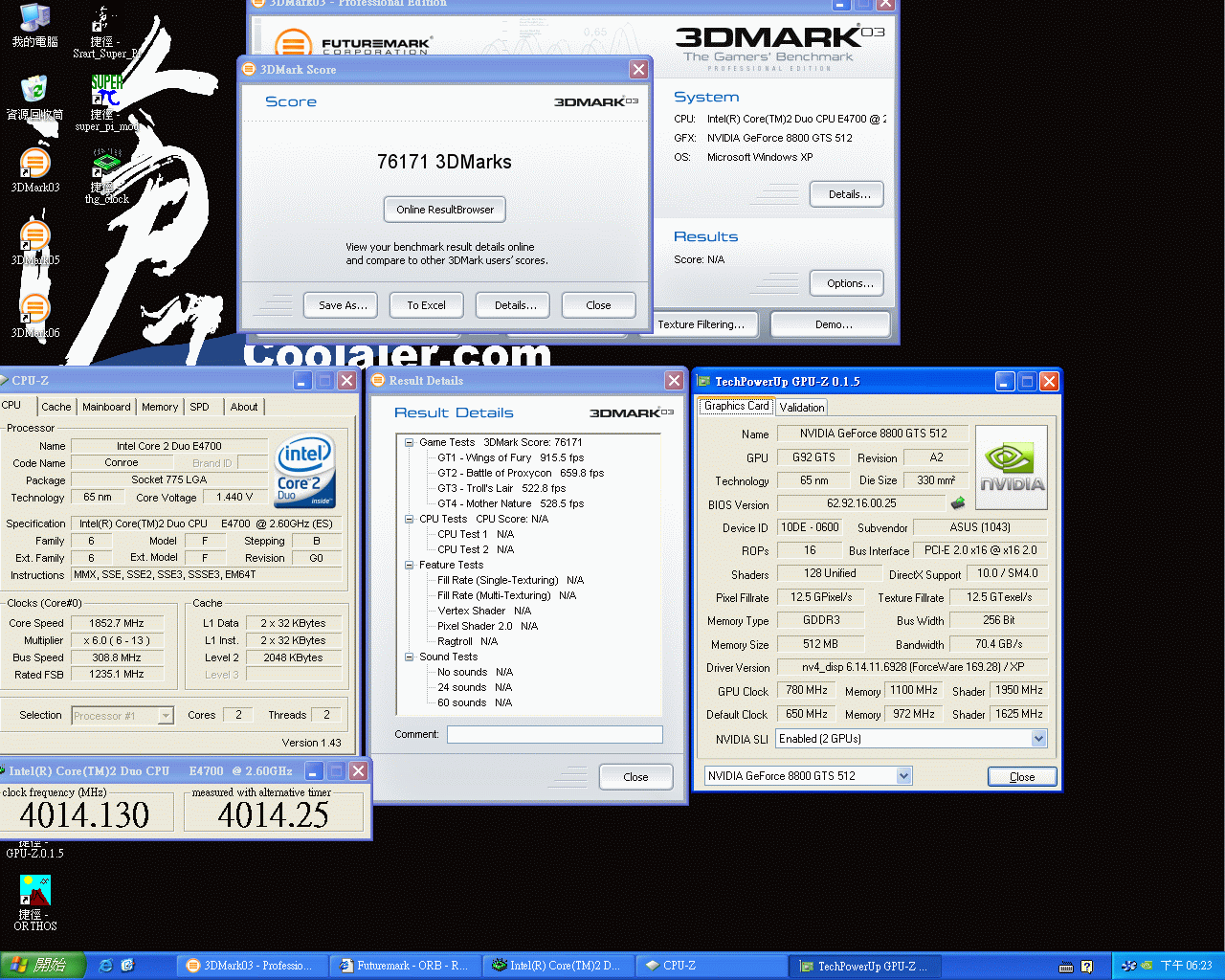This screenshot has height=980, width=1225.
Task: Click the Intel Core 2 Duo logo in CPU-Z
Action: coord(305,470)
